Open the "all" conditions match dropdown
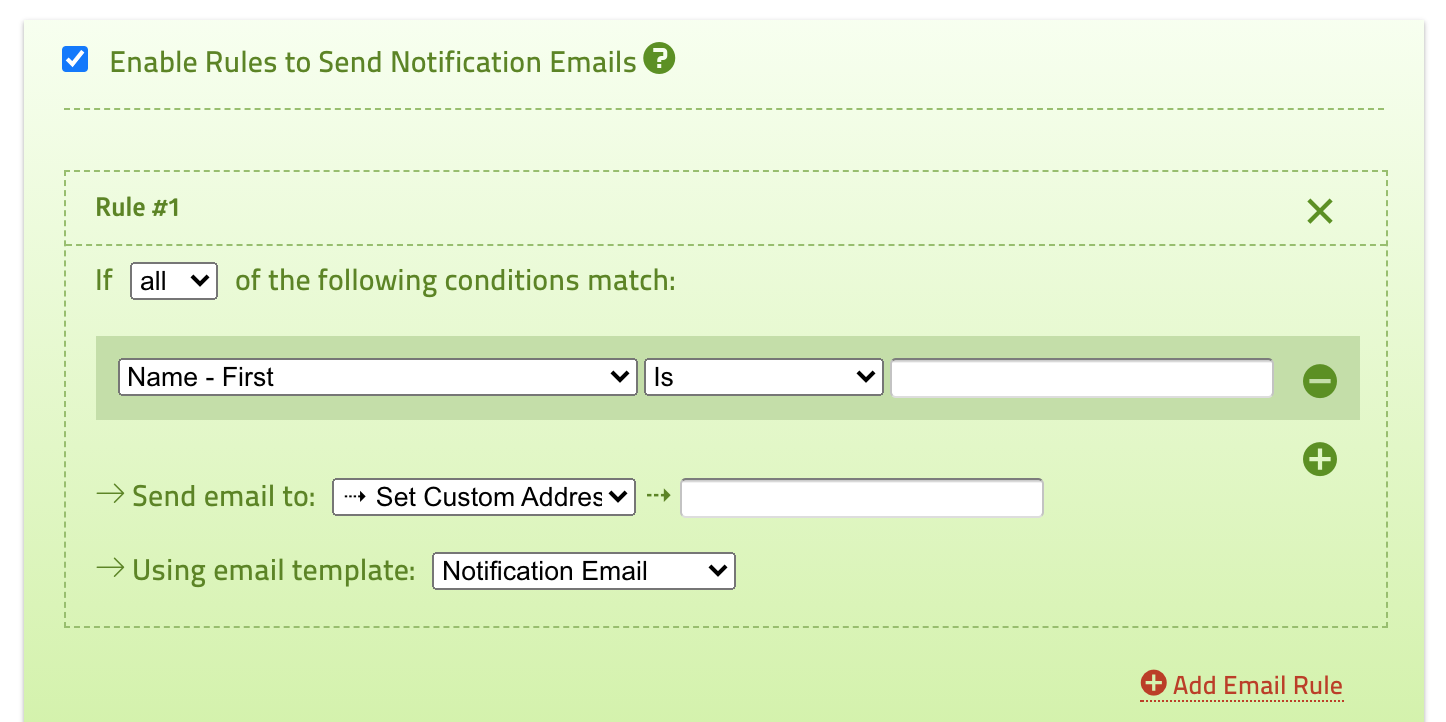The width and height of the screenshot is (1446, 722). coord(174,281)
